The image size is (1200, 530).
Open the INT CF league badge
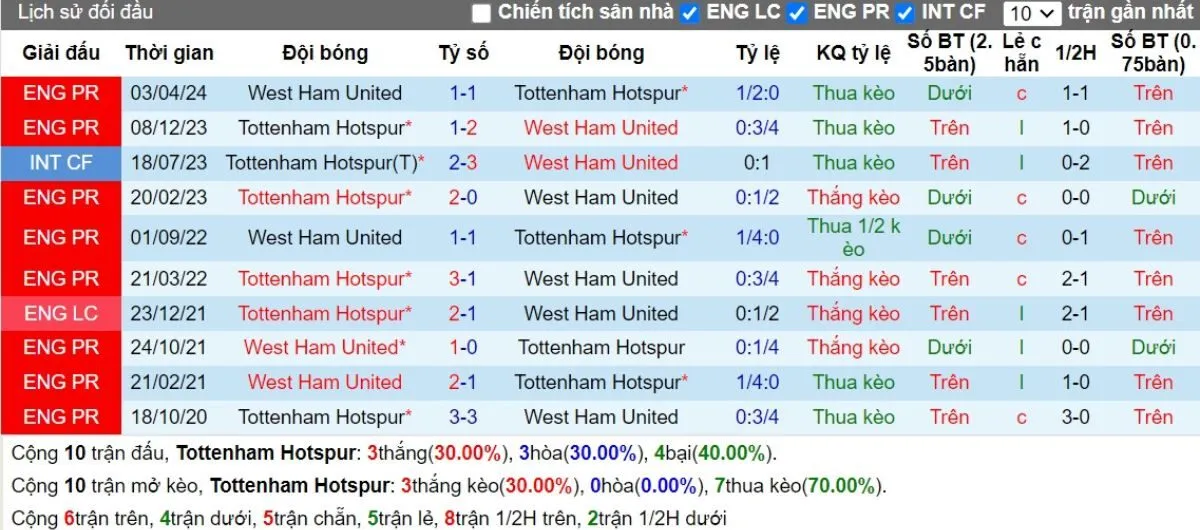pos(61,163)
